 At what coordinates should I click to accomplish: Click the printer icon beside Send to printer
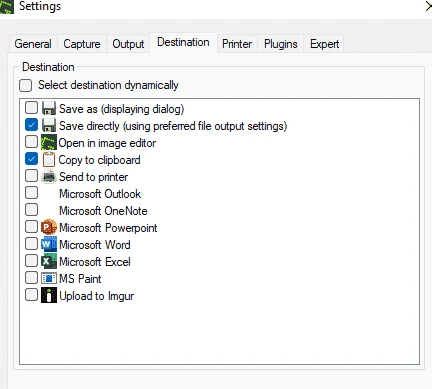coord(49,176)
